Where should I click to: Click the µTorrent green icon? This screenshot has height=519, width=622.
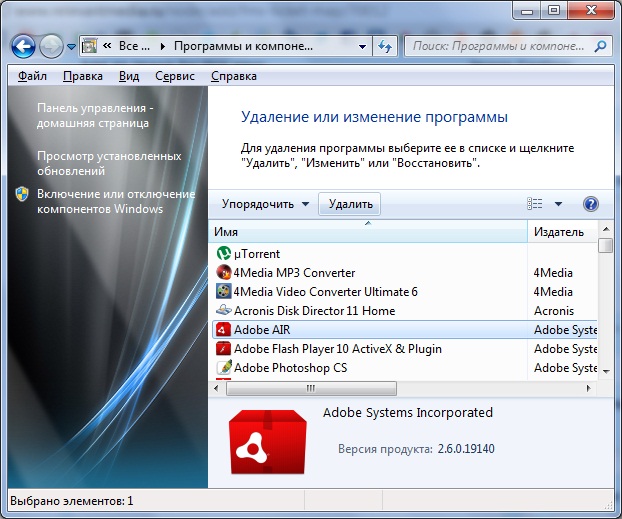click(x=224, y=253)
